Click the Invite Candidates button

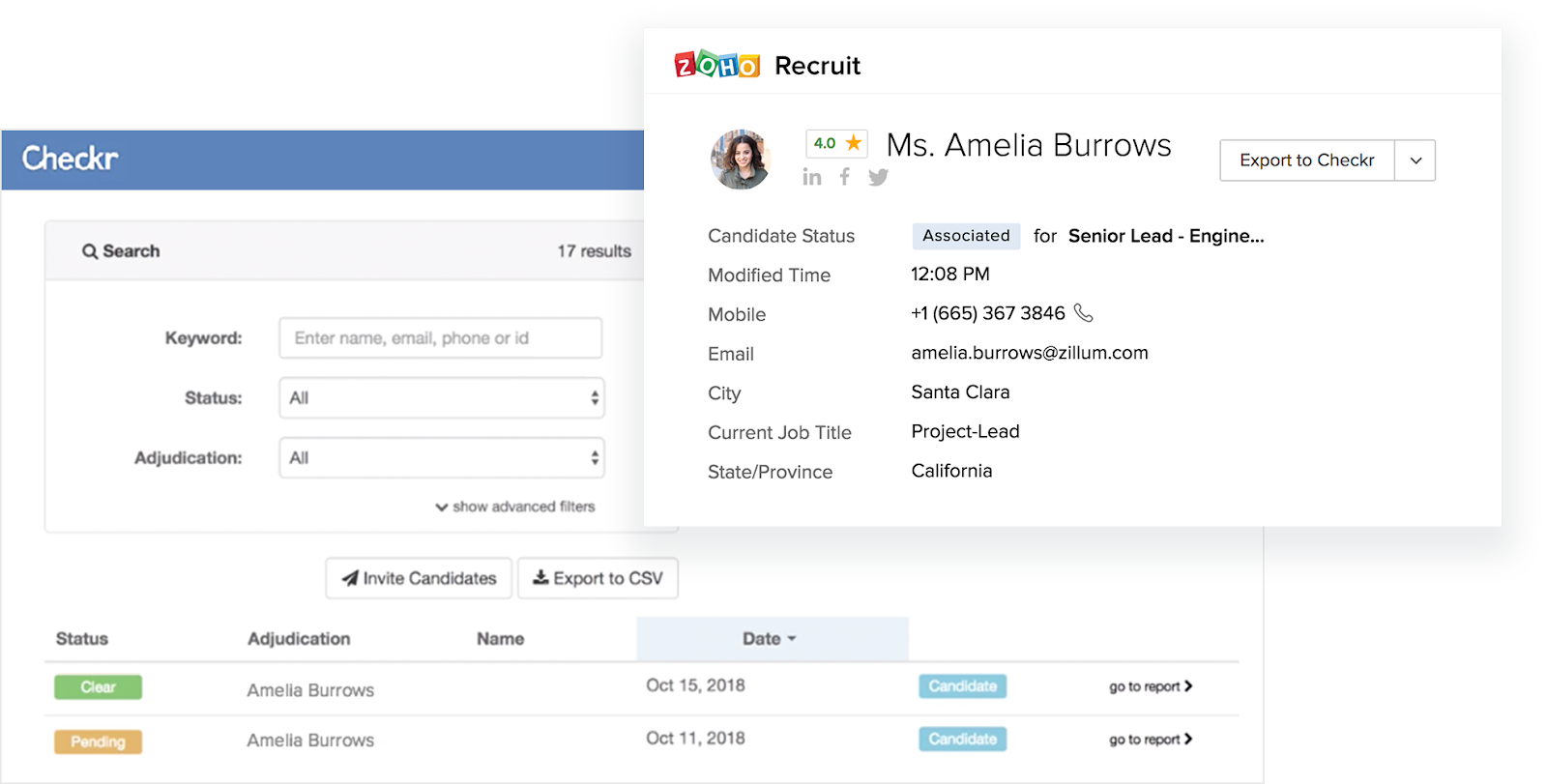coord(419,578)
